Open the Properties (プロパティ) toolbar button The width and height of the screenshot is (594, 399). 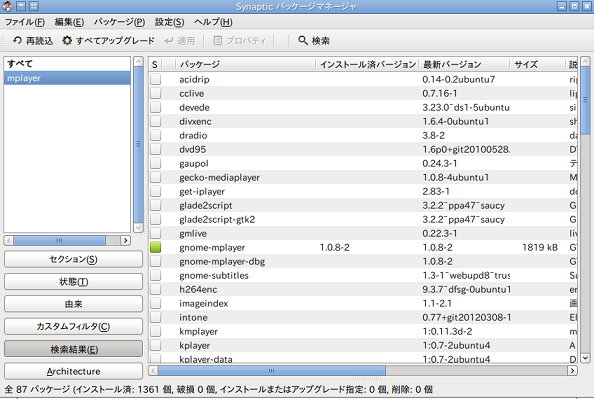(x=240, y=41)
